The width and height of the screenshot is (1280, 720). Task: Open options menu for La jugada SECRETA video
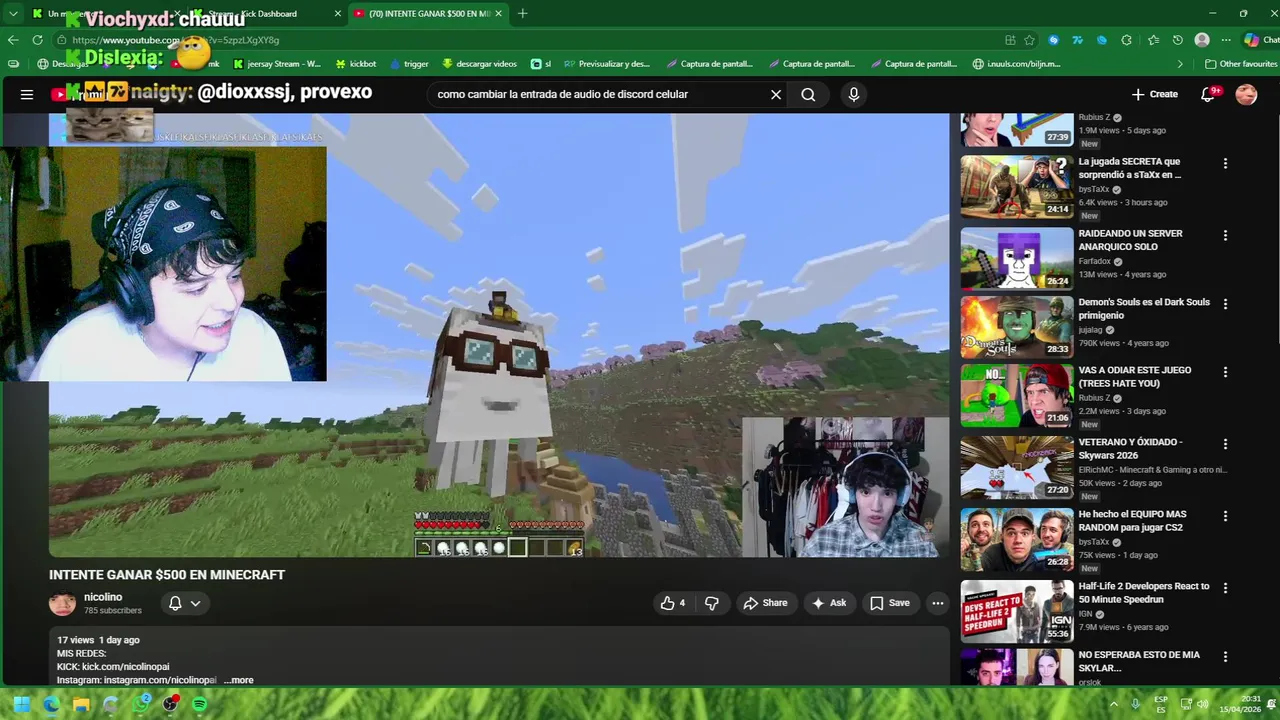pos(1225,163)
